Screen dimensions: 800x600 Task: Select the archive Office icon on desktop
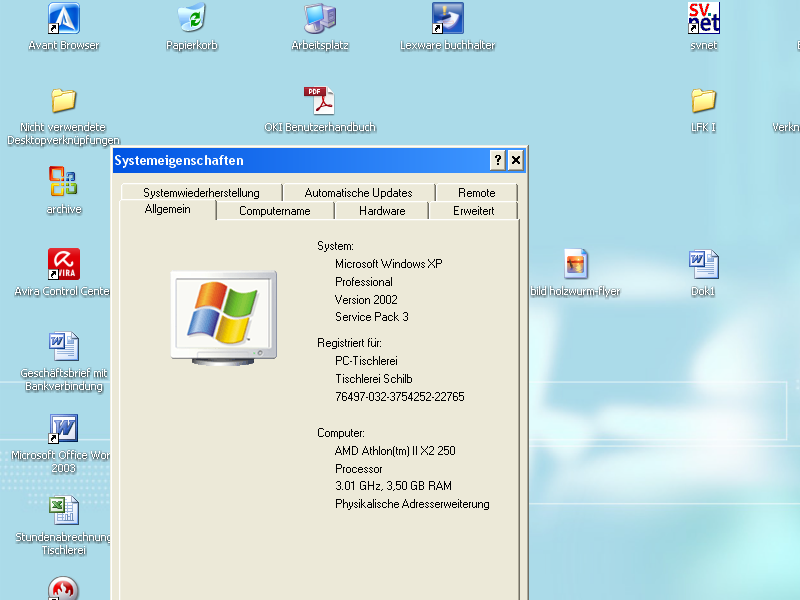[64, 190]
